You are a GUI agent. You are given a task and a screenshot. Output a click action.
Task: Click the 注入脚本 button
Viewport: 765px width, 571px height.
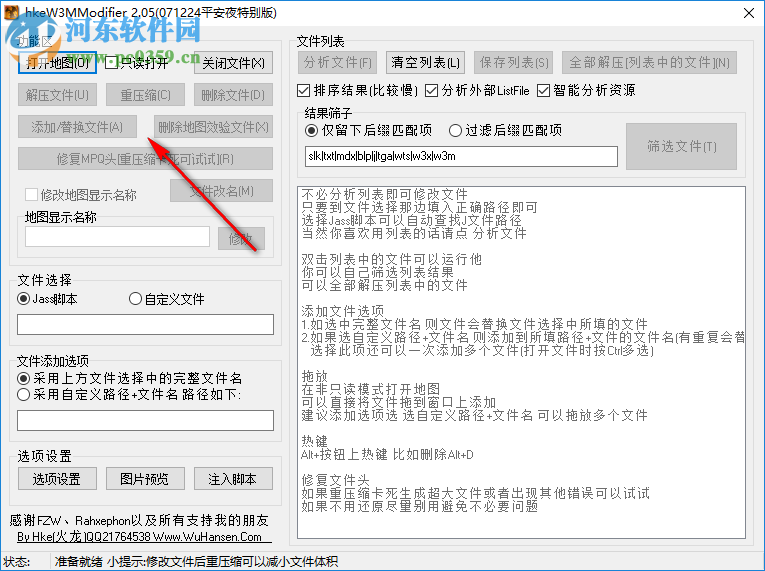pyautogui.click(x=233, y=479)
